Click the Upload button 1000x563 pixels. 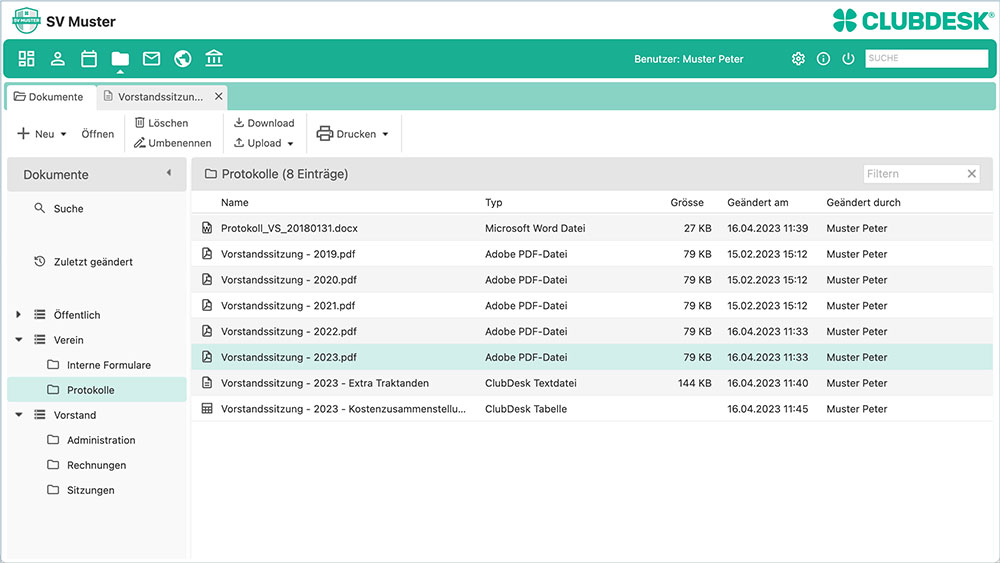point(257,143)
